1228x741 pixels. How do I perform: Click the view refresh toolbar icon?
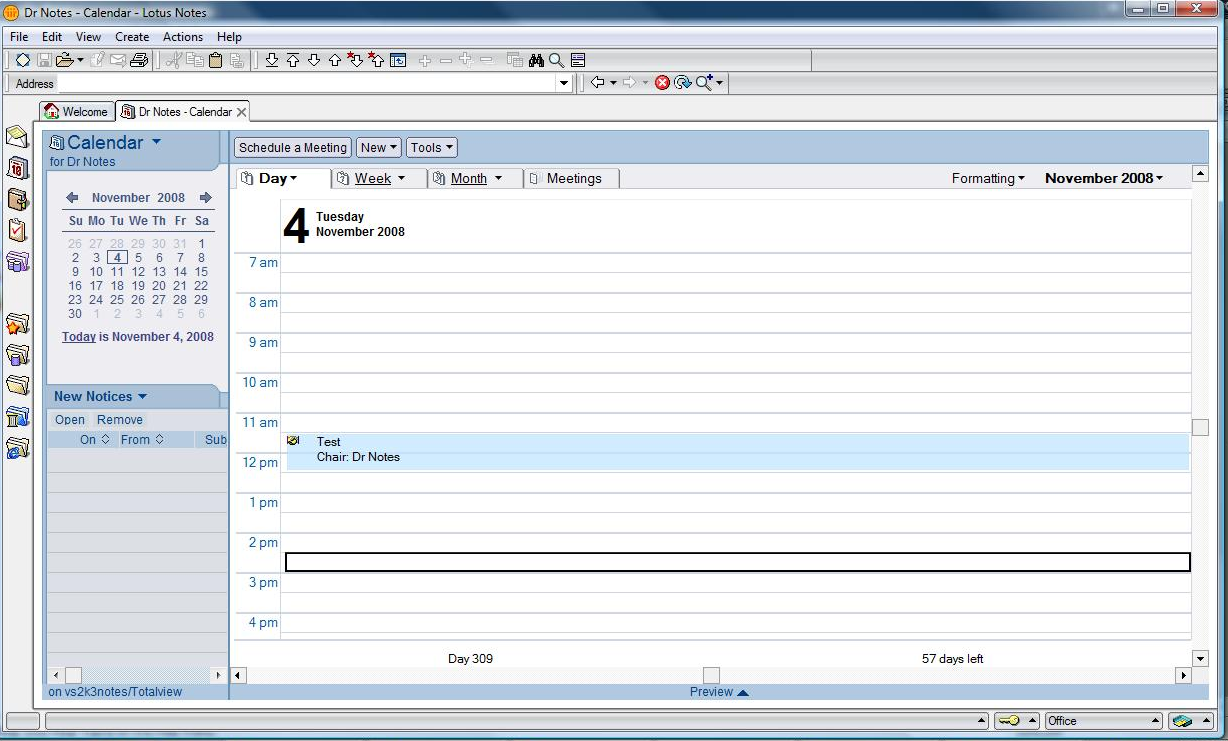point(398,60)
